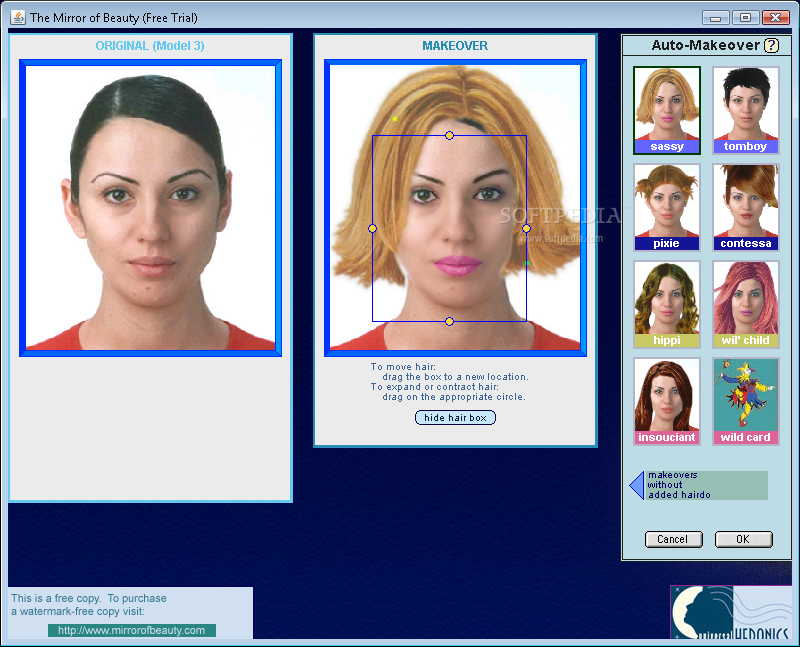
Task: Select the tomboy makeover style
Action: 745,110
